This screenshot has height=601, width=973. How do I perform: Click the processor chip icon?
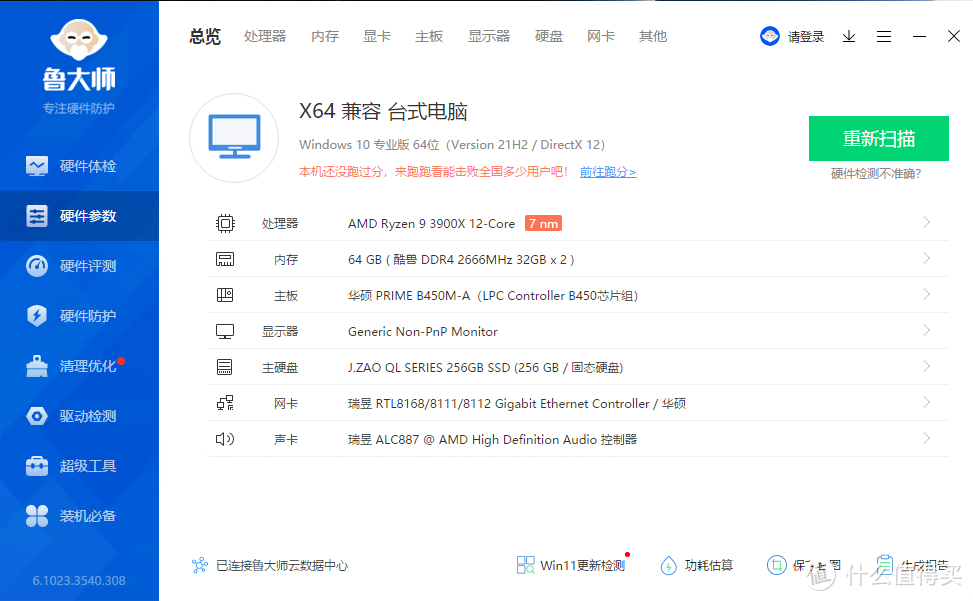coord(225,223)
